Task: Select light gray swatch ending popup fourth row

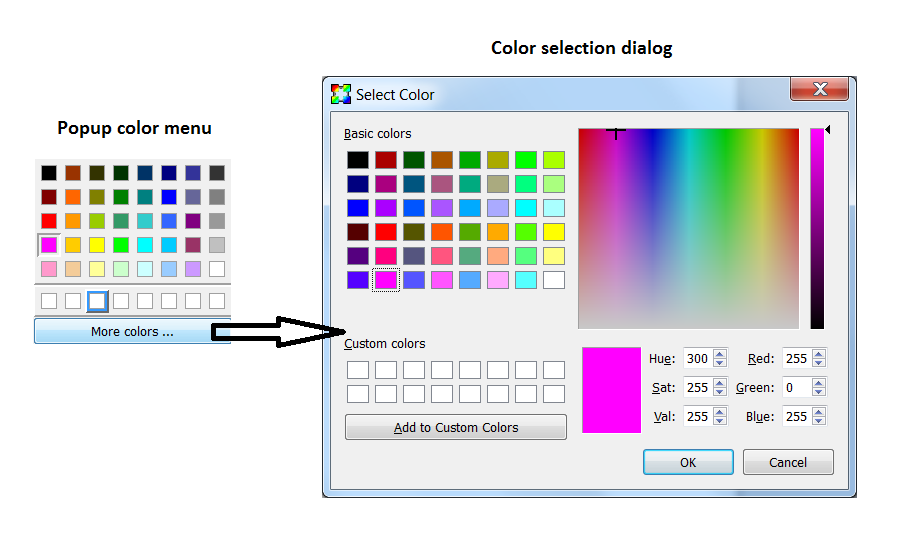Action: [x=217, y=245]
